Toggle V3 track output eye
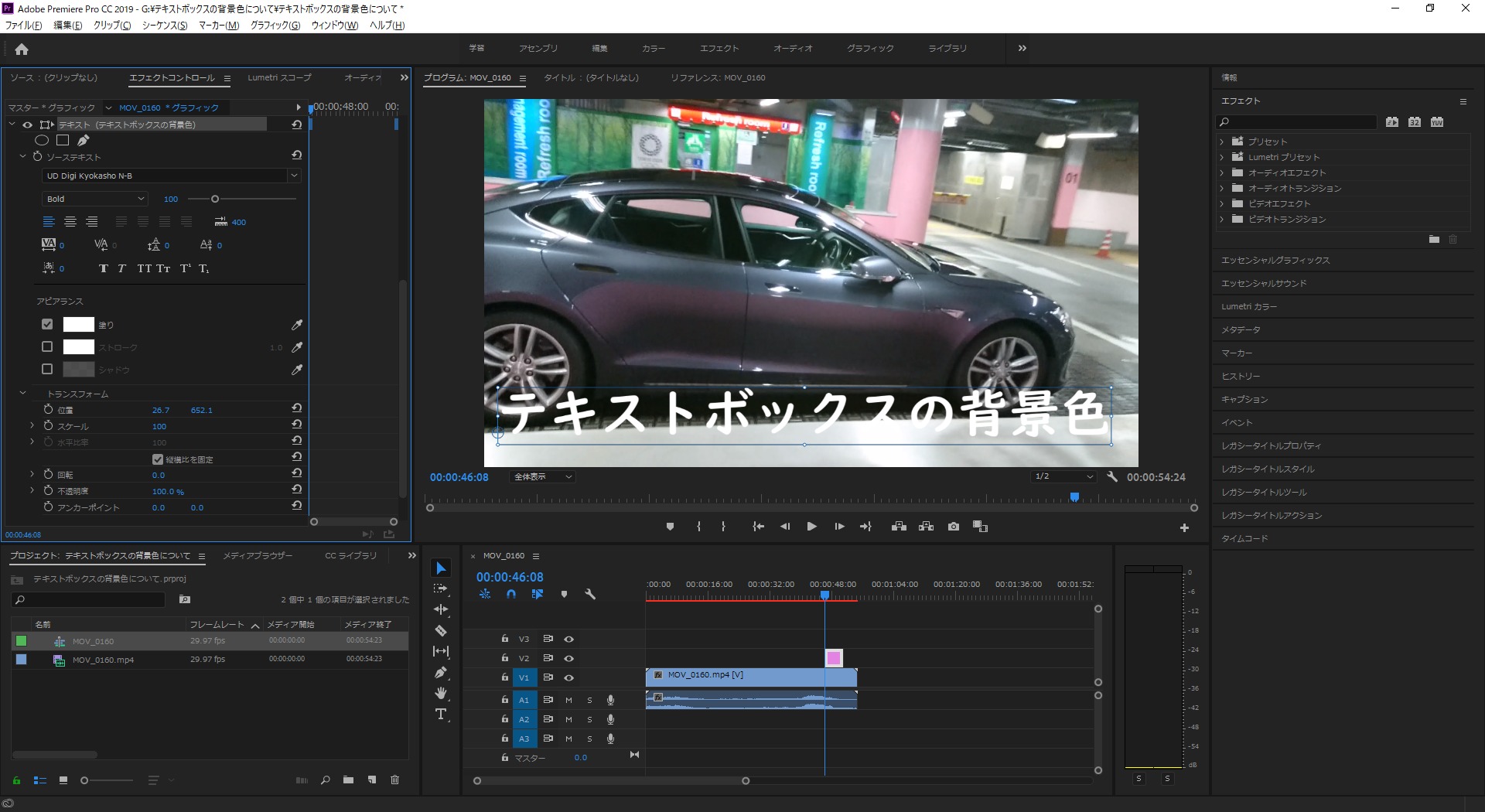The height and width of the screenshot is (812, 1485). tap(568, 639)
